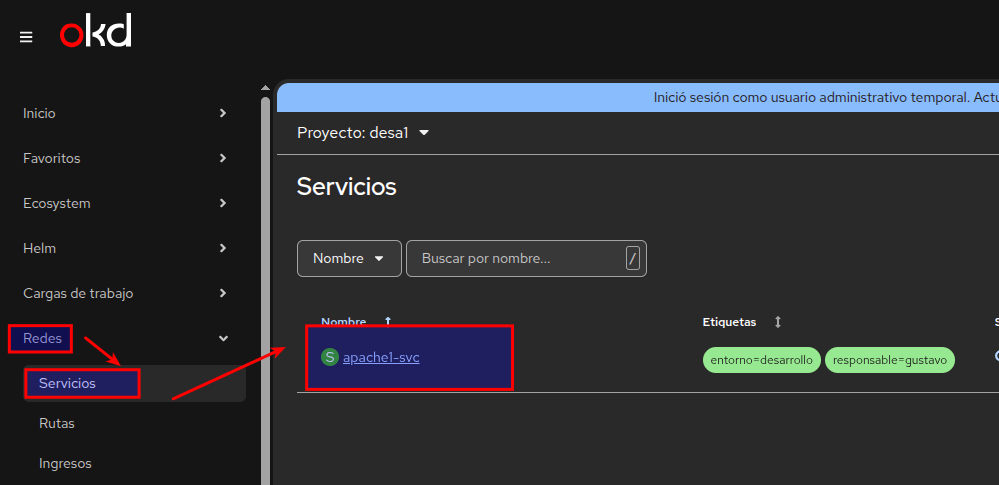
Task: Open the hamburger navigation menu
Action: (26, 37)
